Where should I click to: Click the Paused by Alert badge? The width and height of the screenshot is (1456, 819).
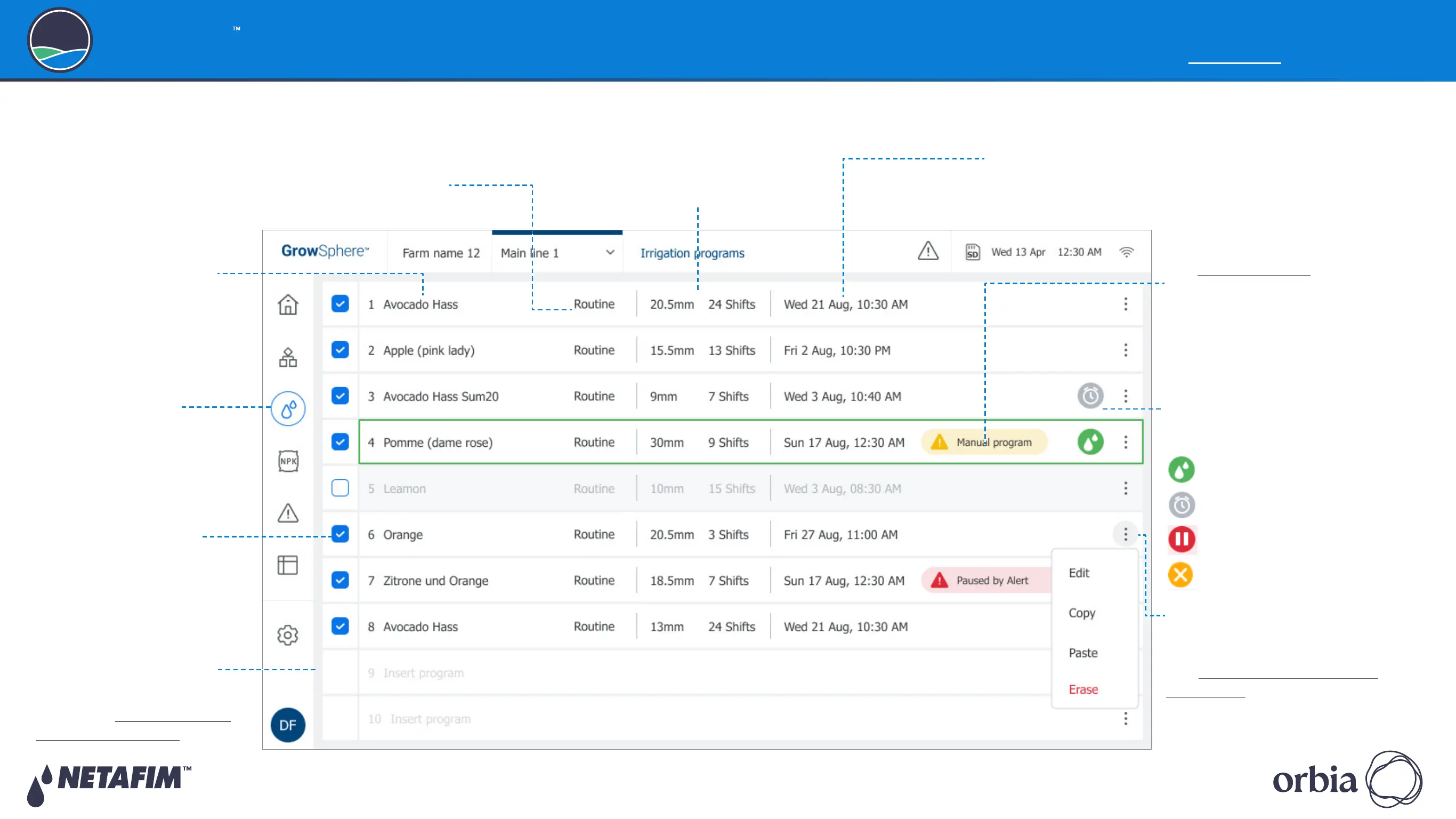click(x=986, y=580)
